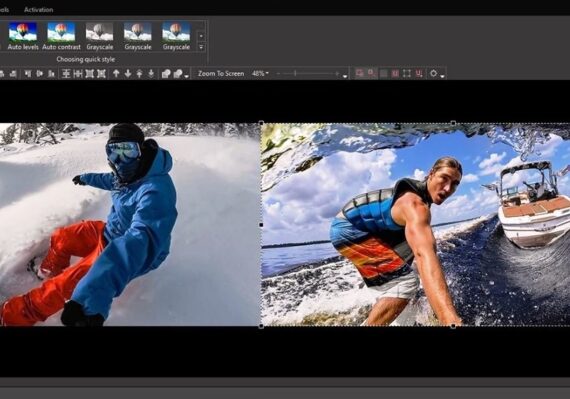The height and width of the screenshot is (399, 570).
Task: Click the bottom-center handle of surfer photo
Action: pyautogui.click(x=453, y=326)
